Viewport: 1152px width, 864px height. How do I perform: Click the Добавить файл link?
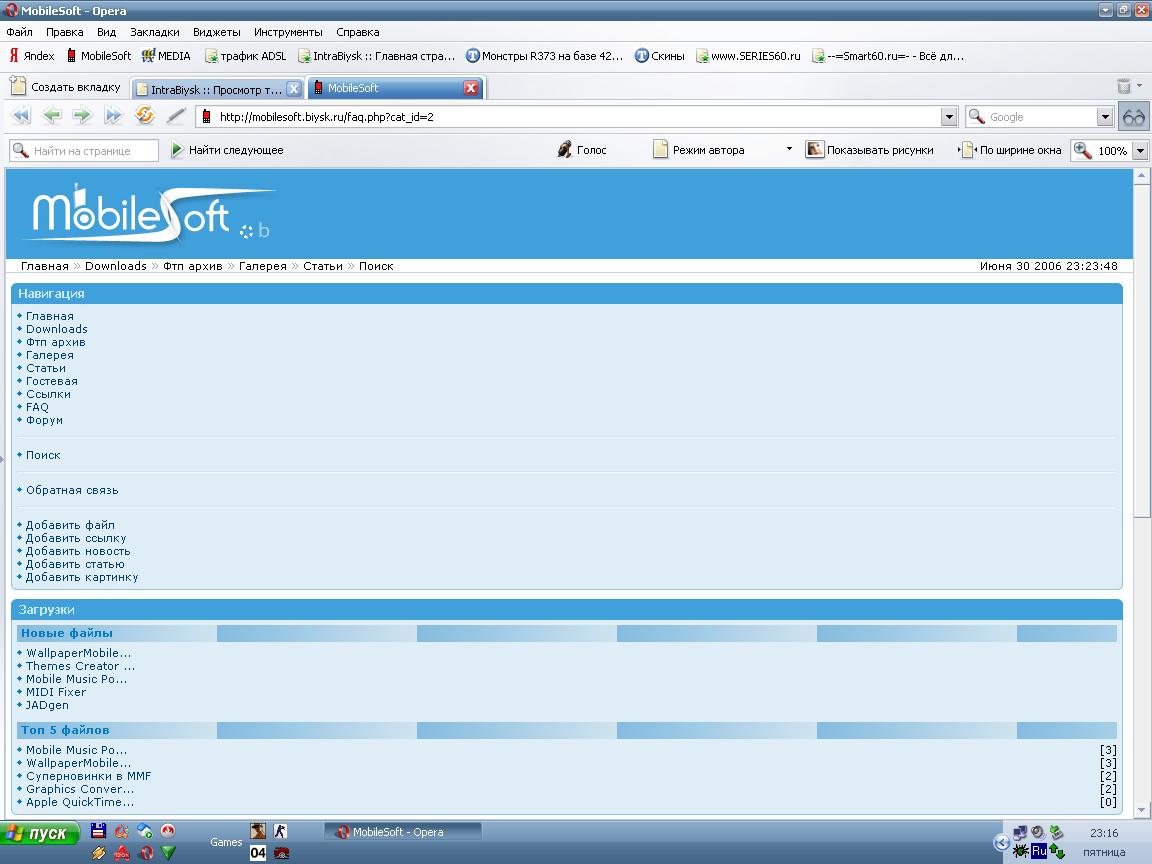(x=70, y=525)
